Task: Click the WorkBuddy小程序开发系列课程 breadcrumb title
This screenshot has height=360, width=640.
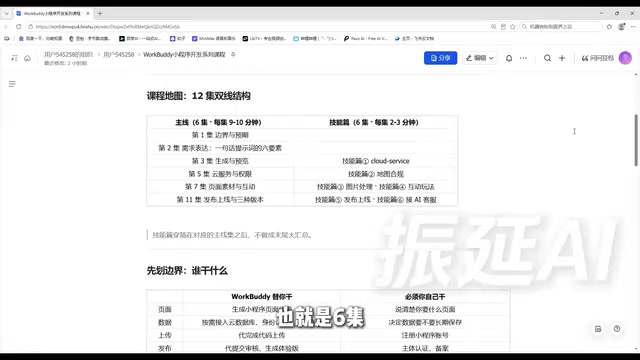Action: point(184,54)
